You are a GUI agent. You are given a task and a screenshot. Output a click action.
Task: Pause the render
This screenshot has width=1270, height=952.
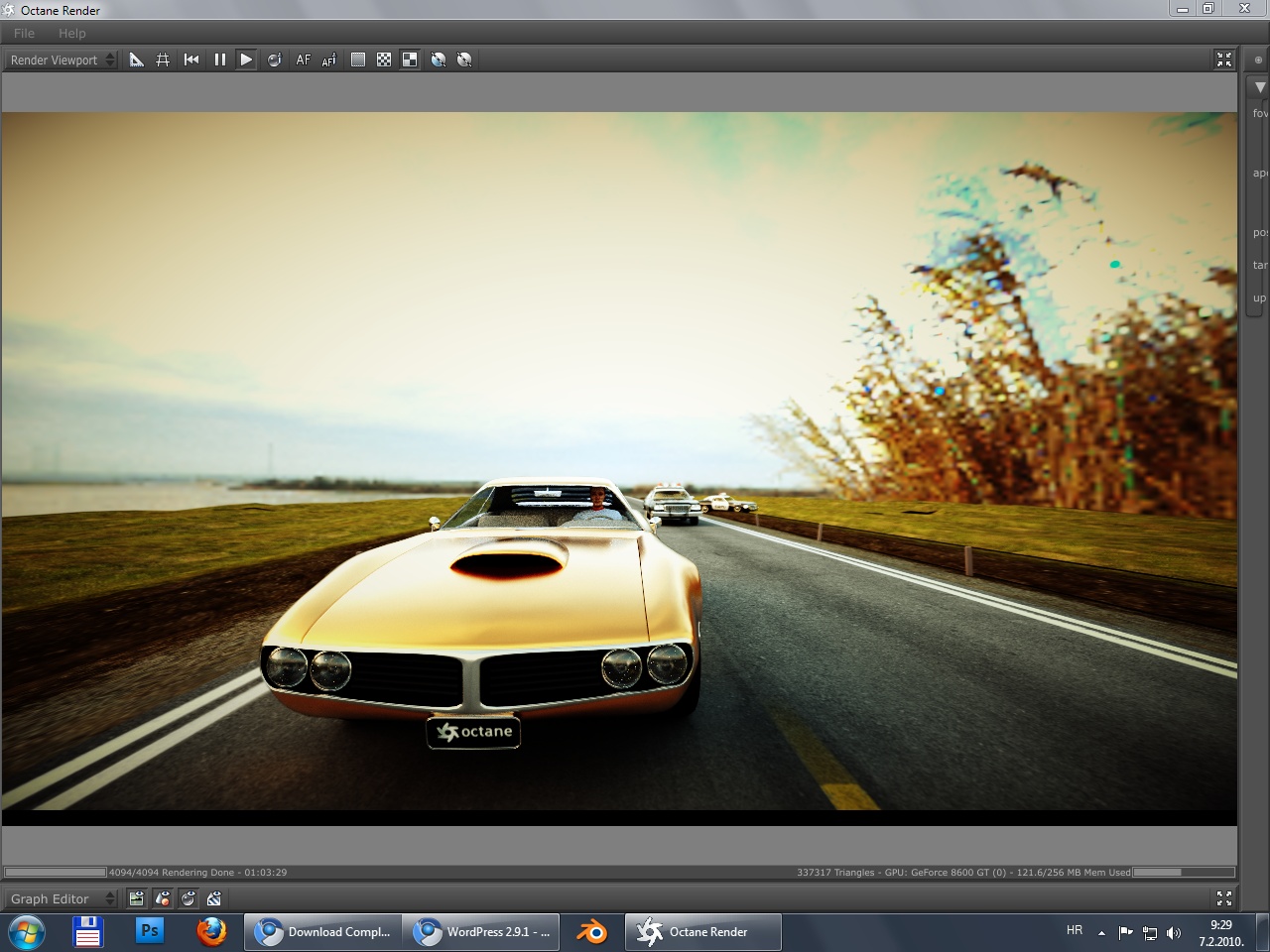click(219, 59)
